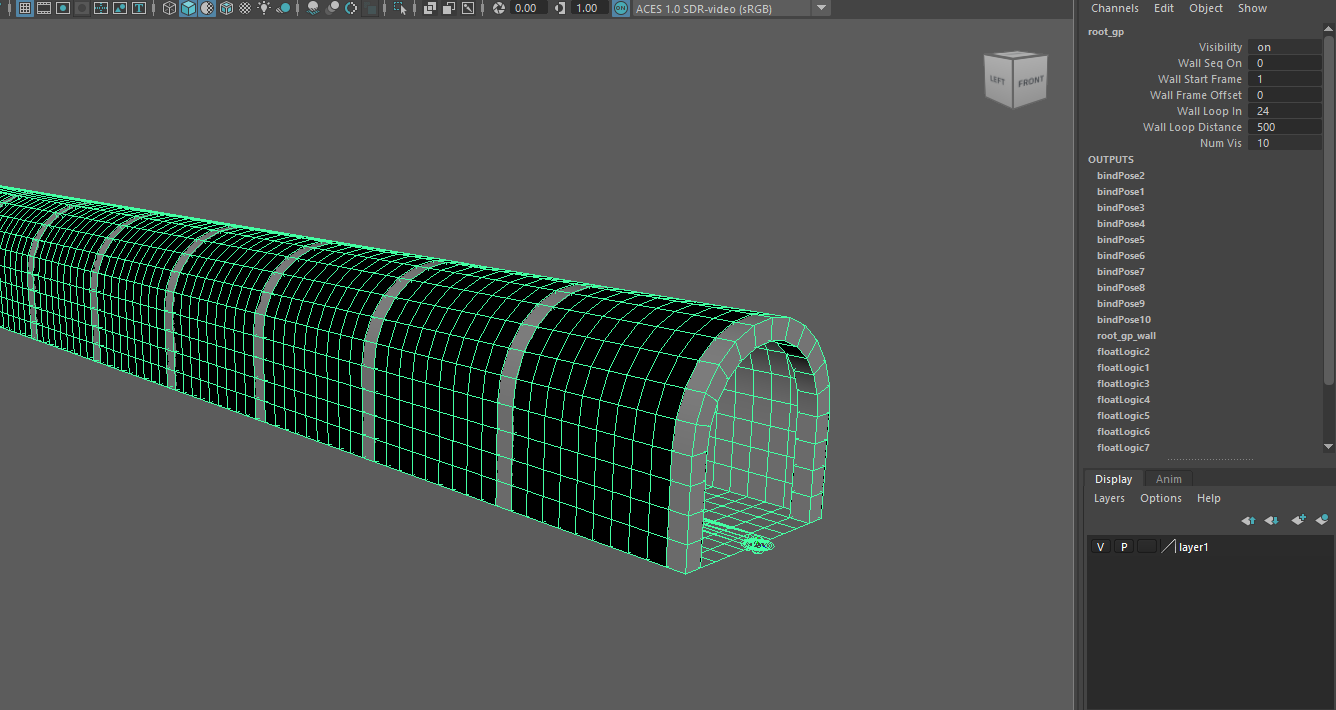Click use all lights bulb icon

click(x=264, y=8)
